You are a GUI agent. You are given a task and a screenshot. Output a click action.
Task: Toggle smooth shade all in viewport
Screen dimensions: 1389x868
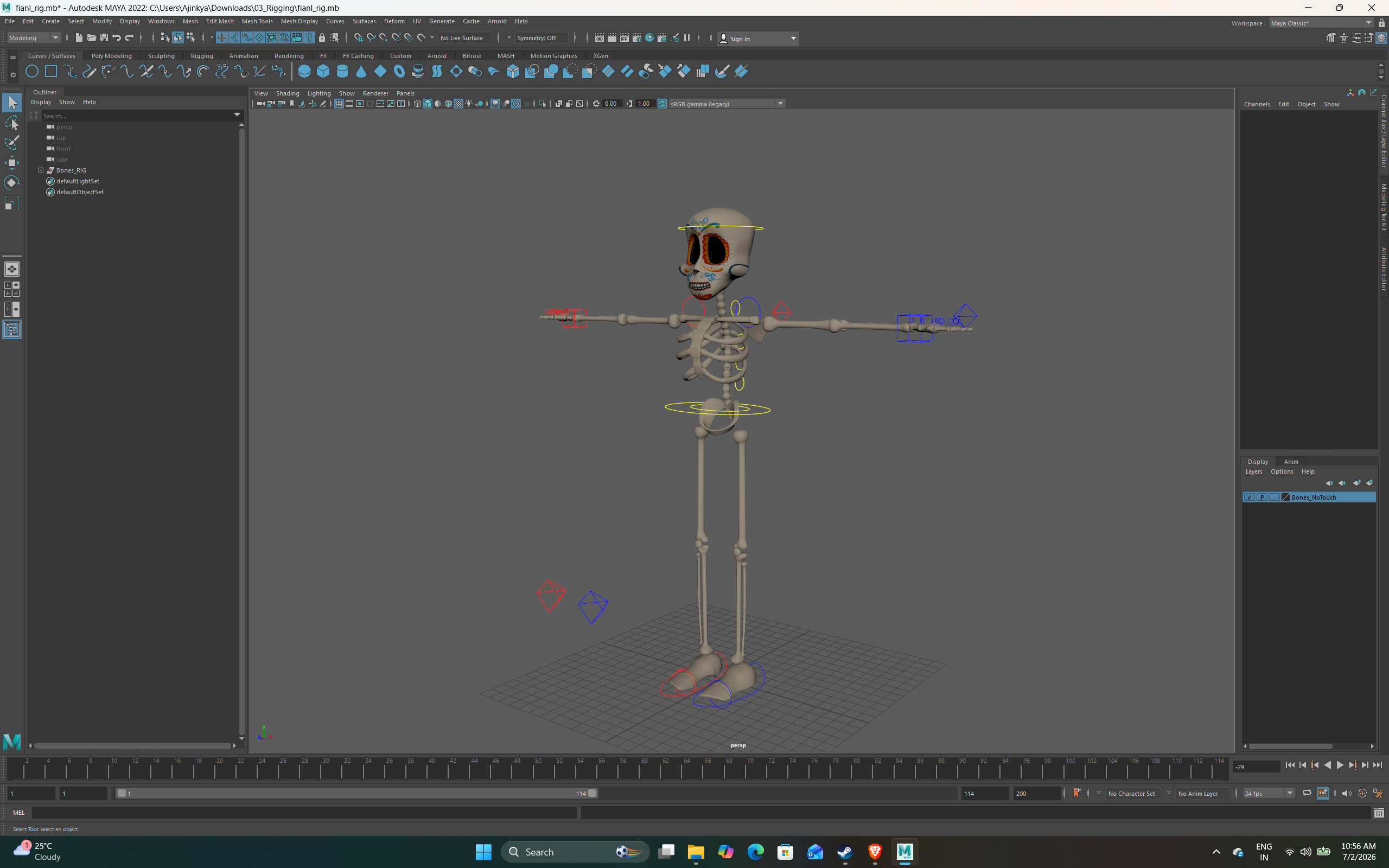pos(428,104)
